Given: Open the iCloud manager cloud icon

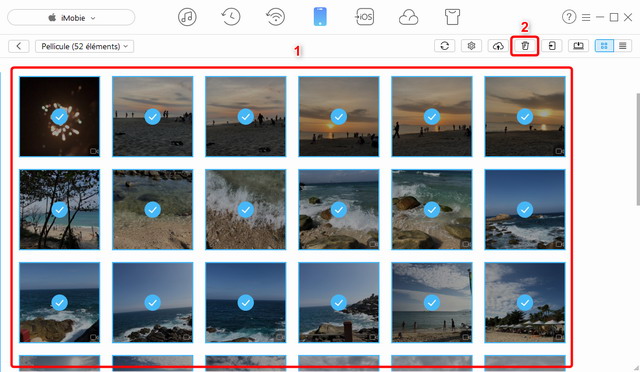Looking at the screenshot, I should tap(408, 18).
